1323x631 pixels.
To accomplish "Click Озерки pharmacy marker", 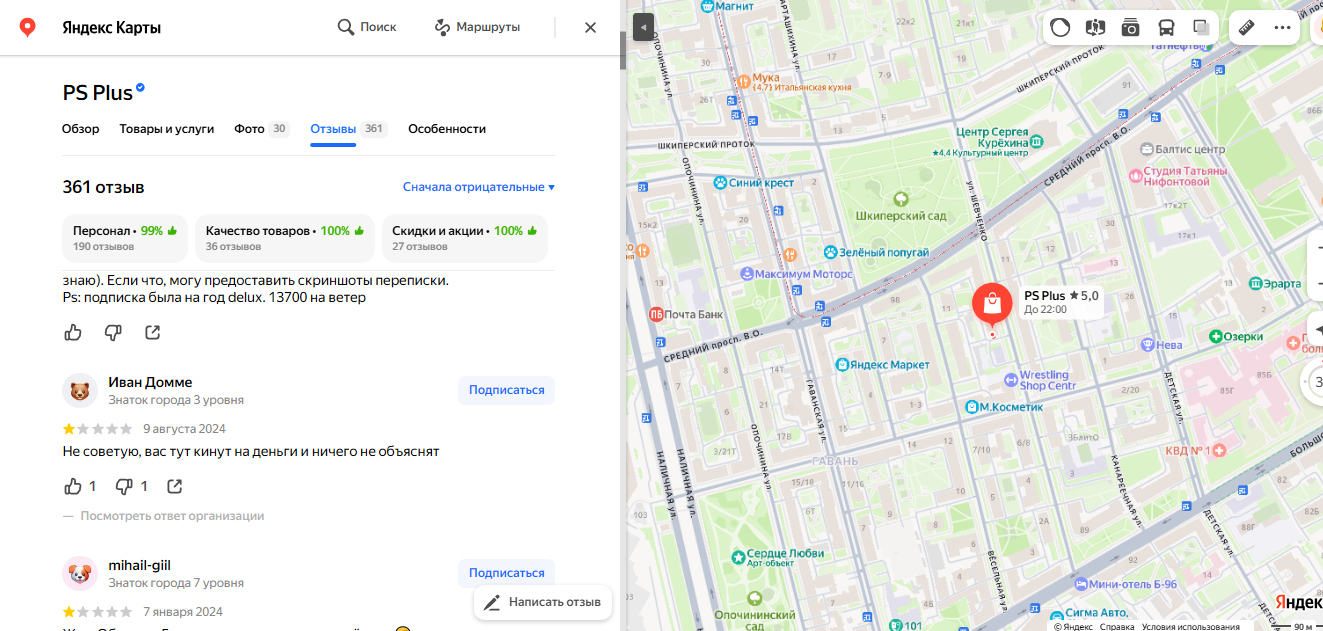I will tap(1217, 337).
